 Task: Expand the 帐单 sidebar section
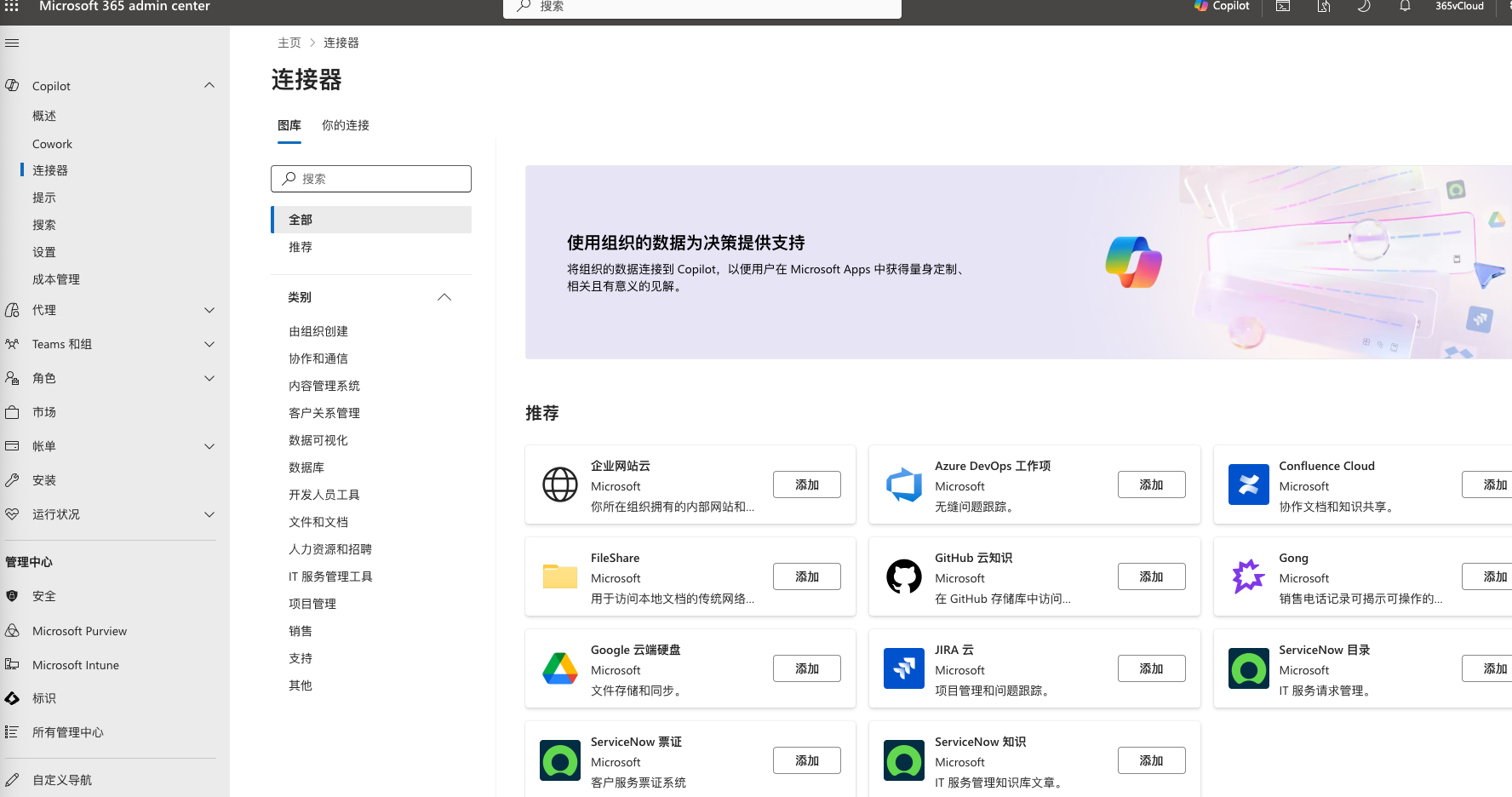click(209, 446)
